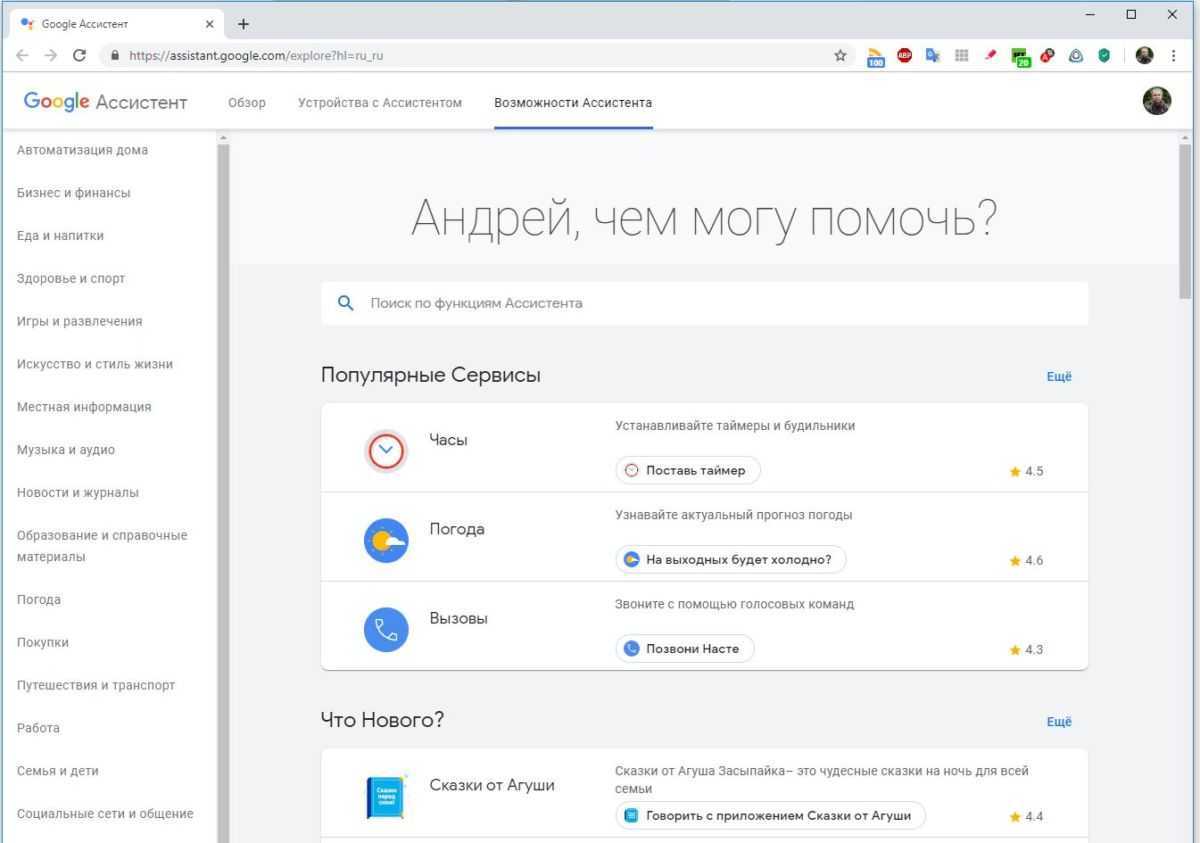The height and width of the screenshot is (843, 1200).
Task: Open the RSS feed extension with badge 100
Action: (876, 56)
